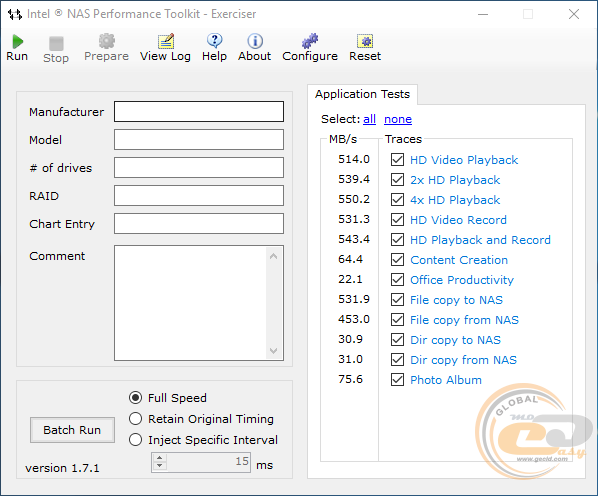The width and height of the screenshot is (598, 496).
Task: Toggle Dir copy from NAS checkbox
Action: point(397,359)
